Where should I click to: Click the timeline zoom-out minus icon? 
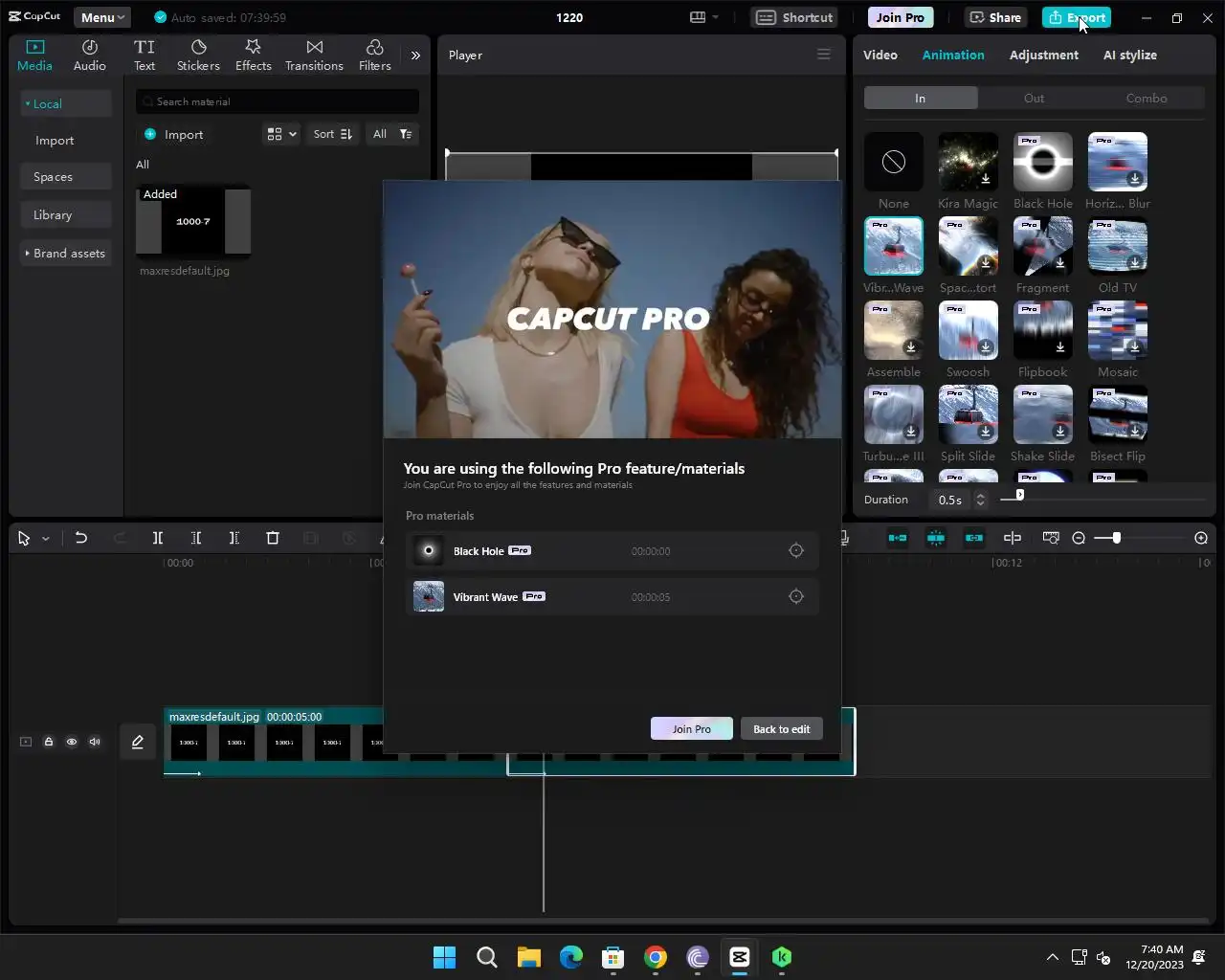click(1079, 538)
